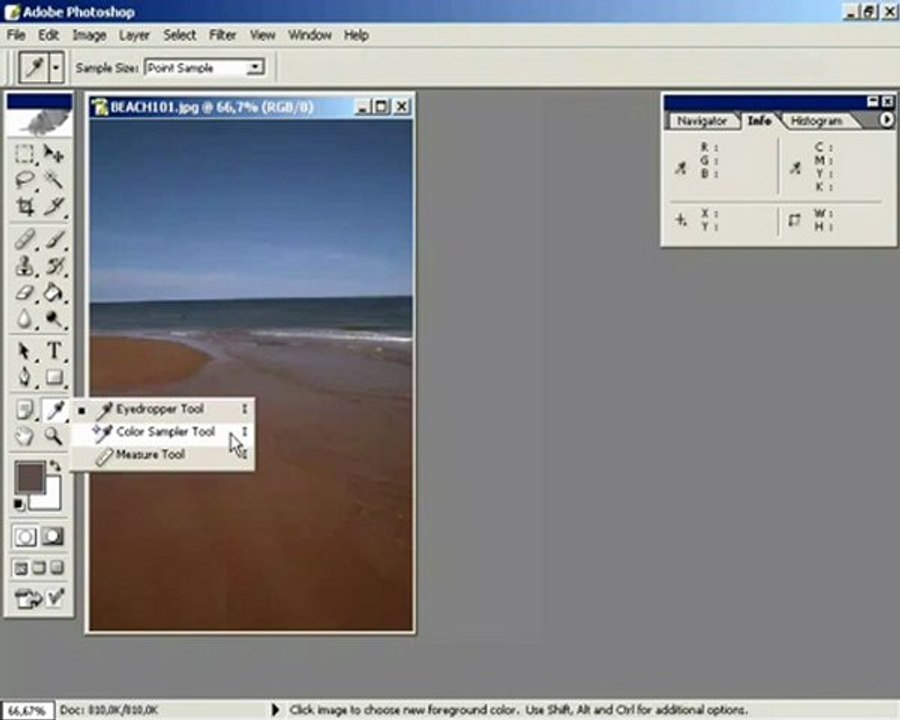This screenshot has height=720, width=900.
Task: Select the Crop tool
Action: pos(24,207)
